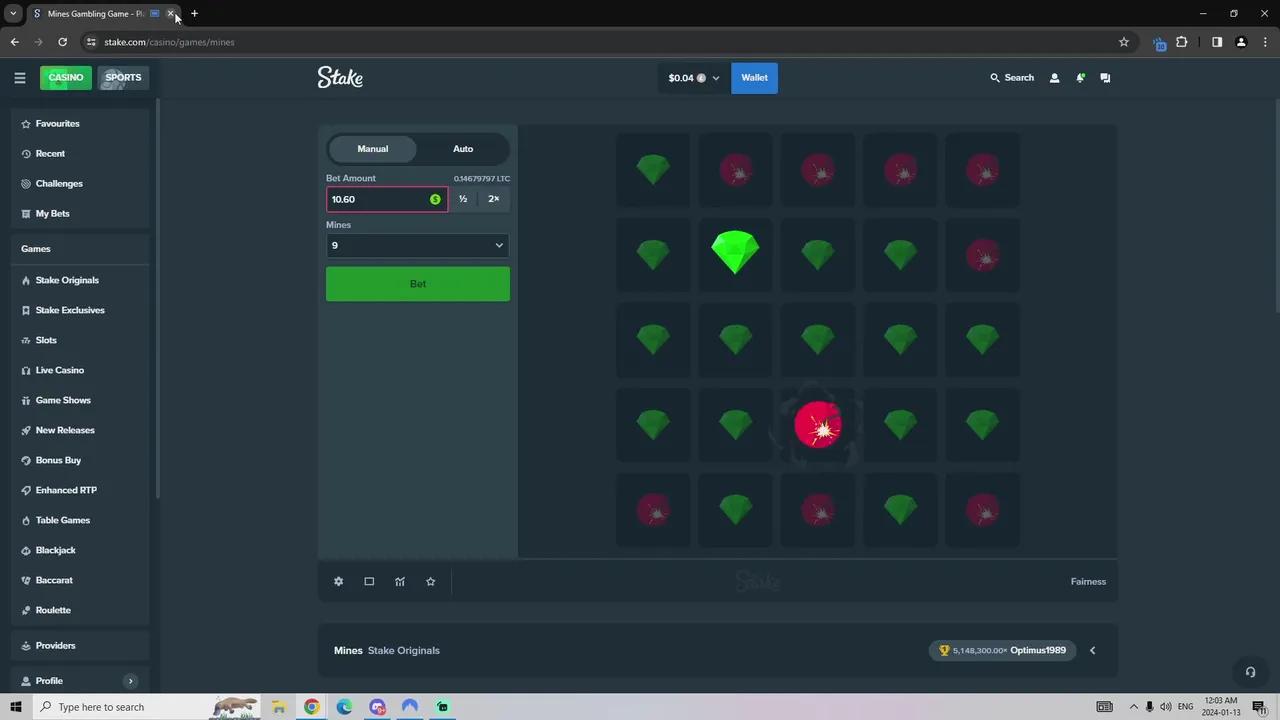
Task: Toggle theatre mode square icon
Action: (369, 581)
